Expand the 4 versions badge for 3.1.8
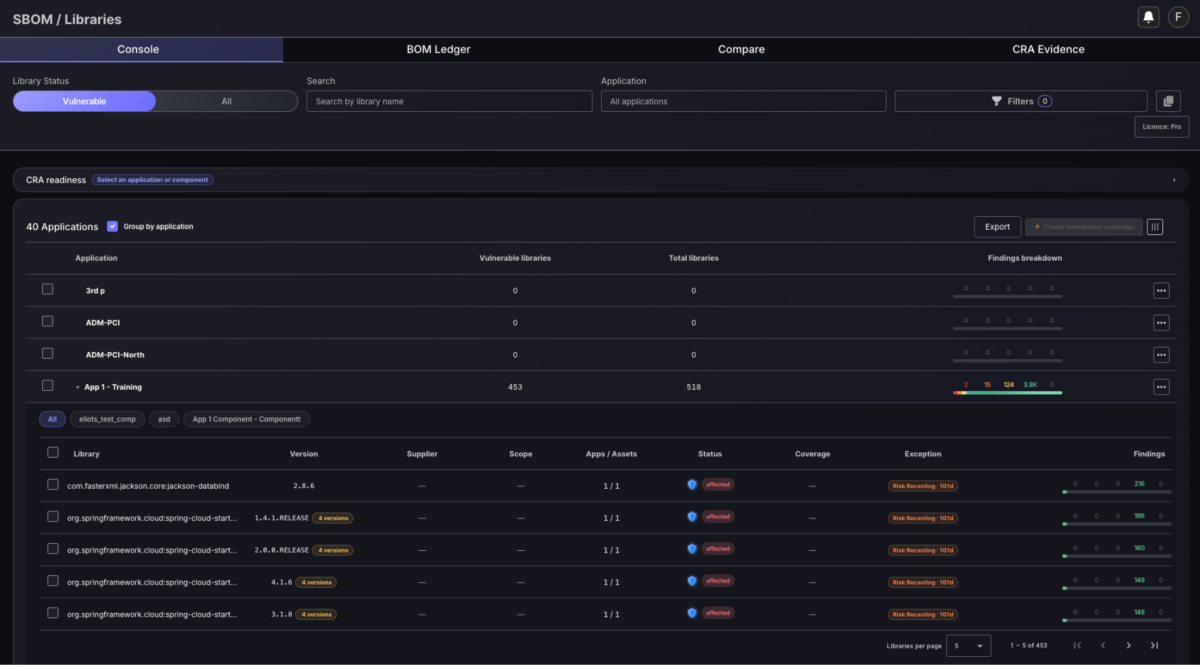The height and width of the screenshot is (665, 1200). click(x=316, y=614)
